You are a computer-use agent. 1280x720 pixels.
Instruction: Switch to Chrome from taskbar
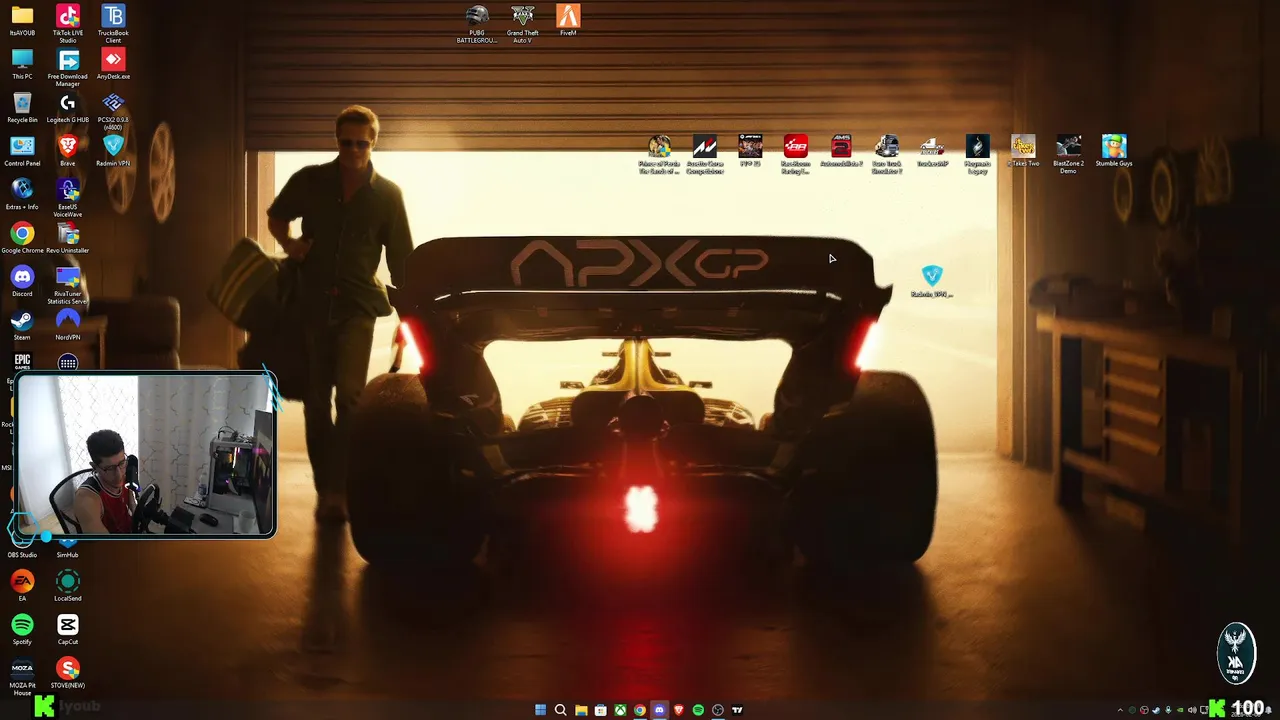point(639,710)
